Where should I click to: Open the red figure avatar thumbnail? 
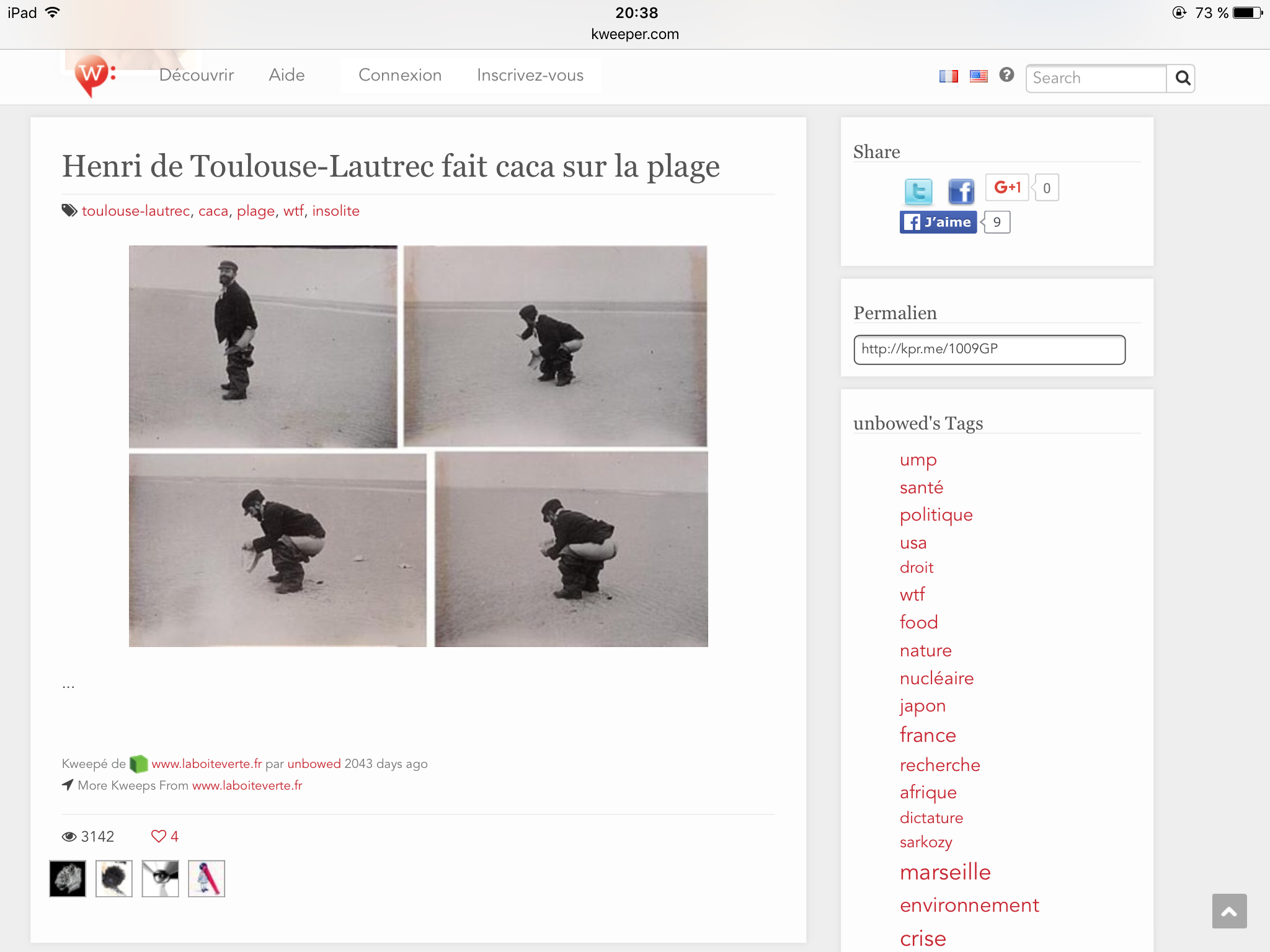[x=206, y=878]
